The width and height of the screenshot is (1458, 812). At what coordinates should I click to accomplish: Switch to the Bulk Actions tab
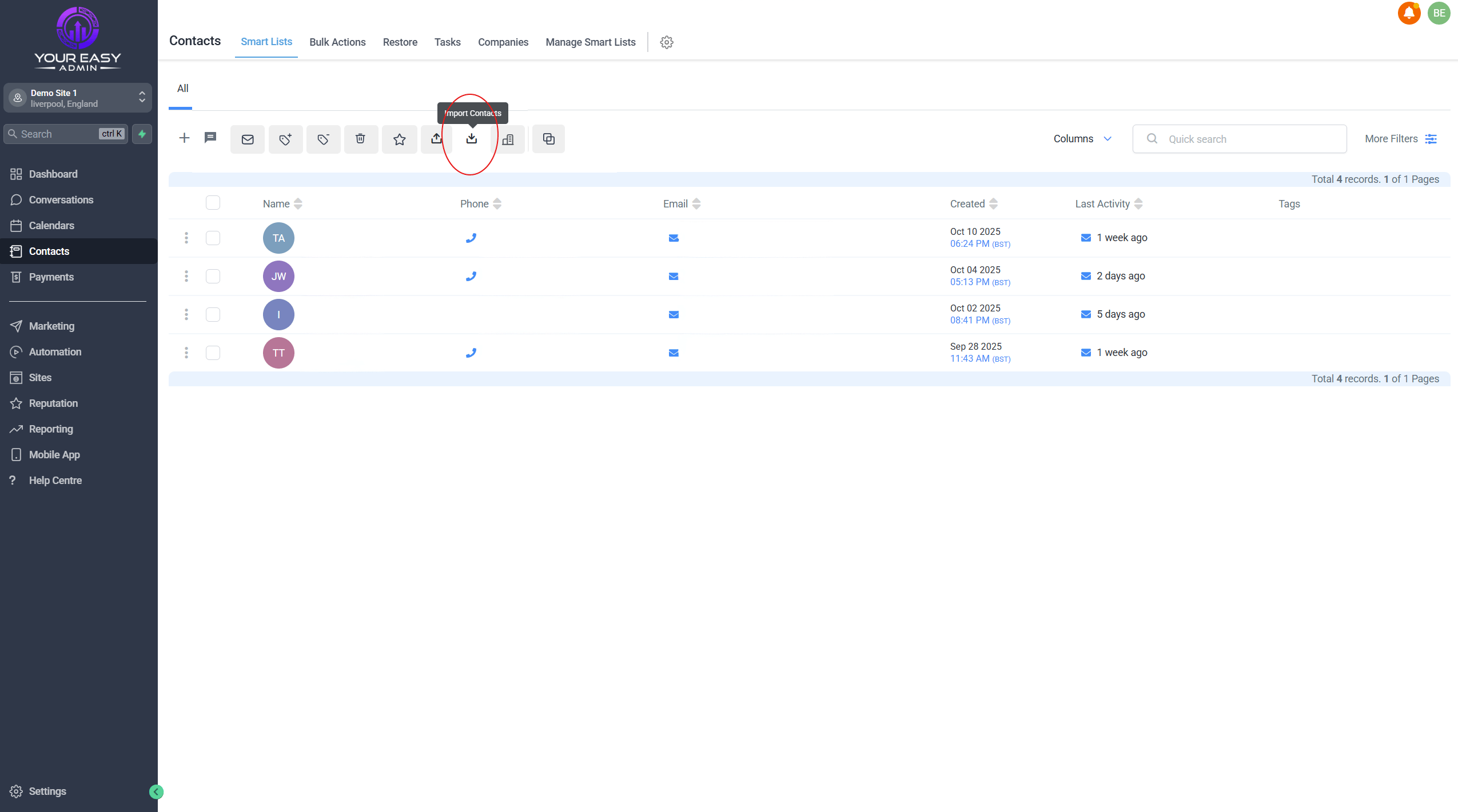337,42
